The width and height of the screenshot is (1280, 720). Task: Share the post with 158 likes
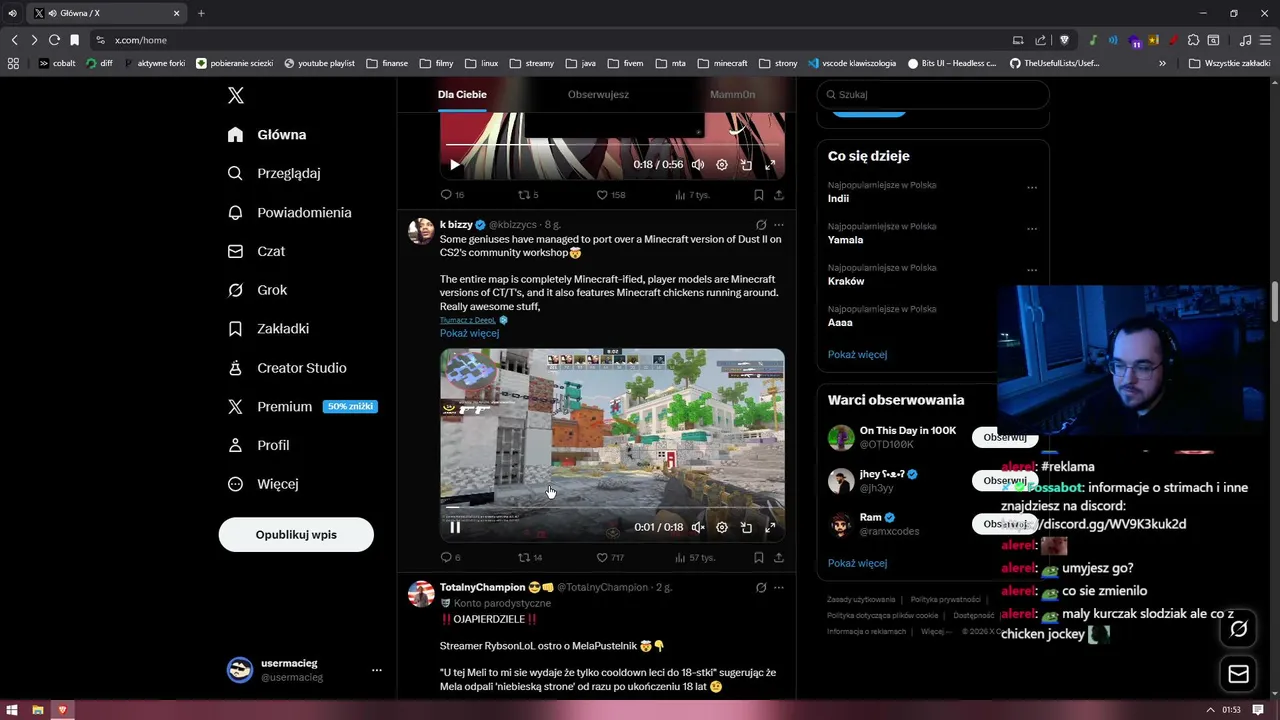779,195
